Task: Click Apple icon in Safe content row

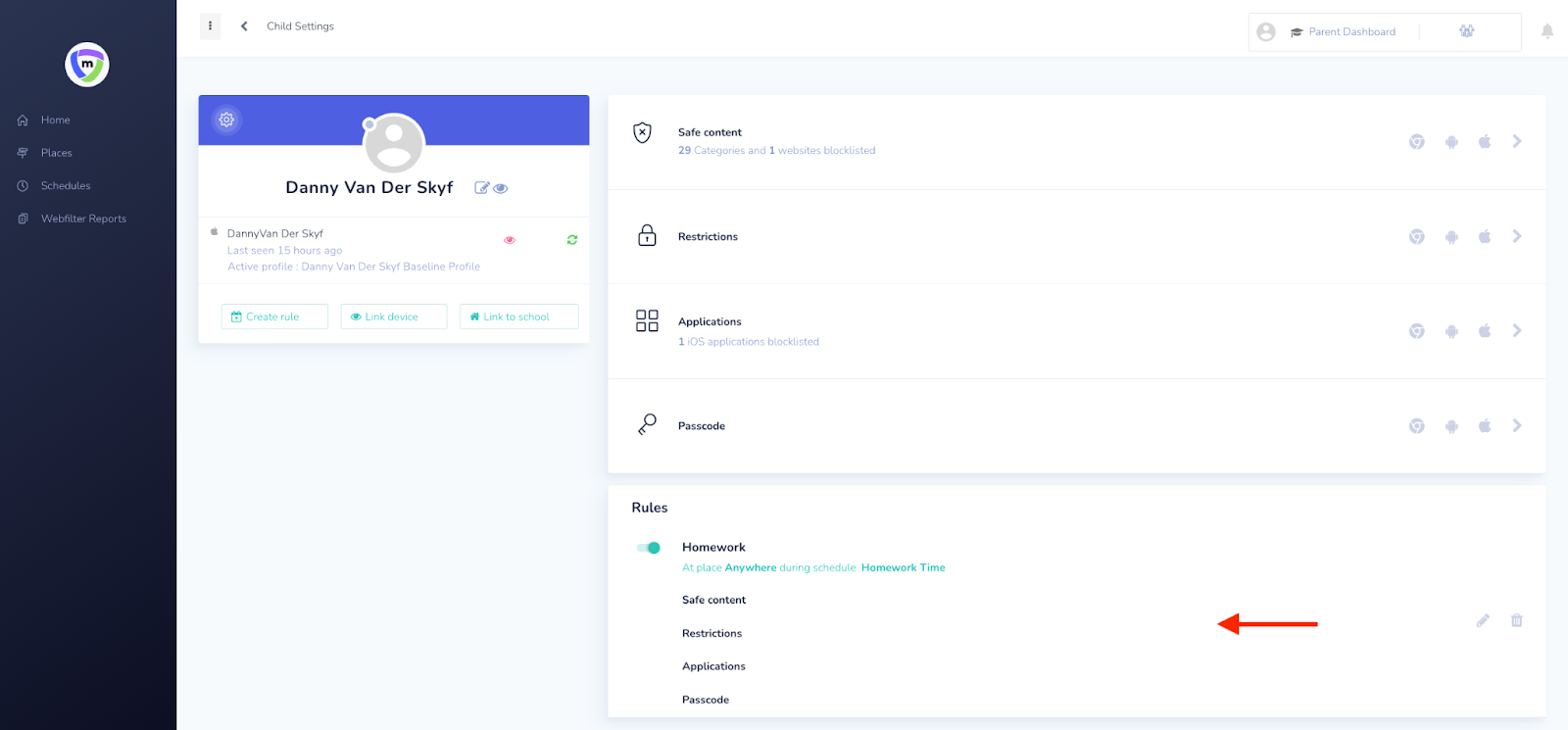Action: [1485, 141]
